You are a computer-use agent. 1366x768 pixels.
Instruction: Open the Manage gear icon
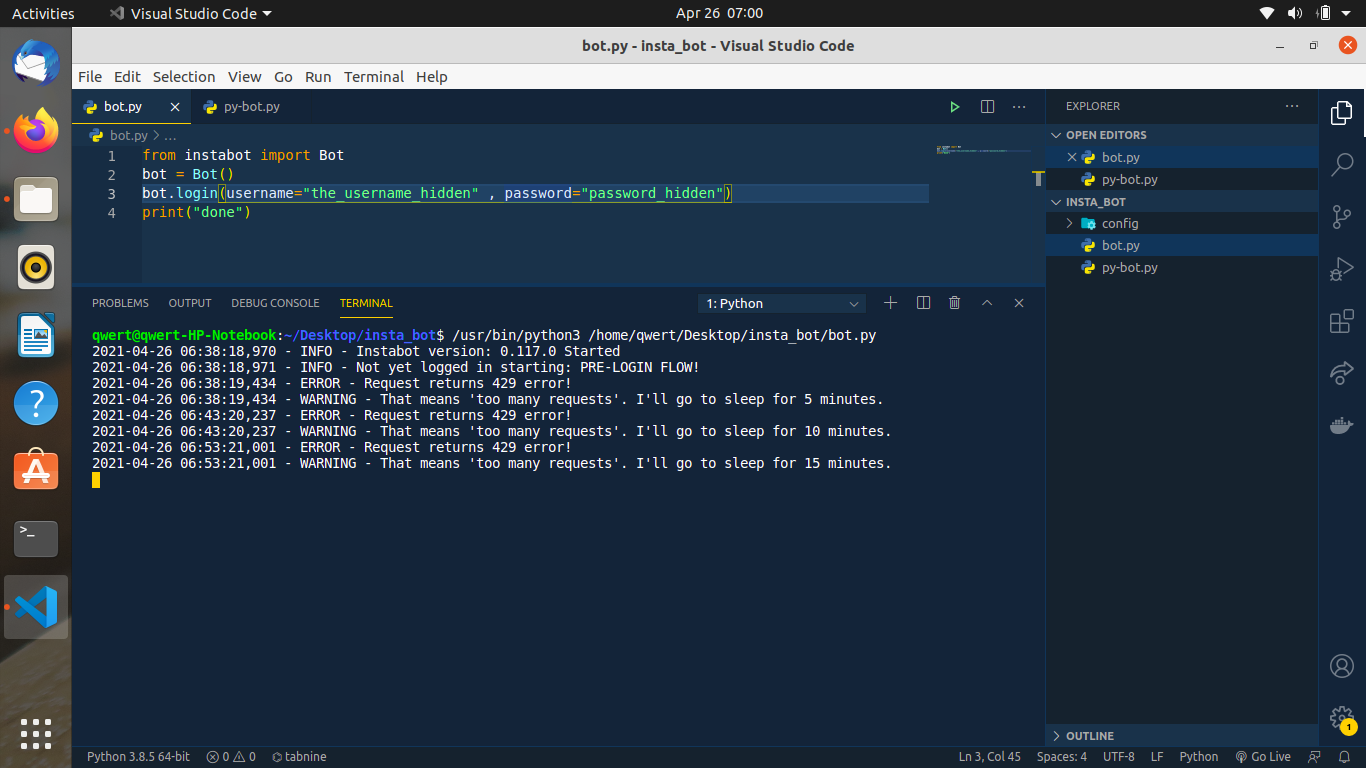point(1342,718)
